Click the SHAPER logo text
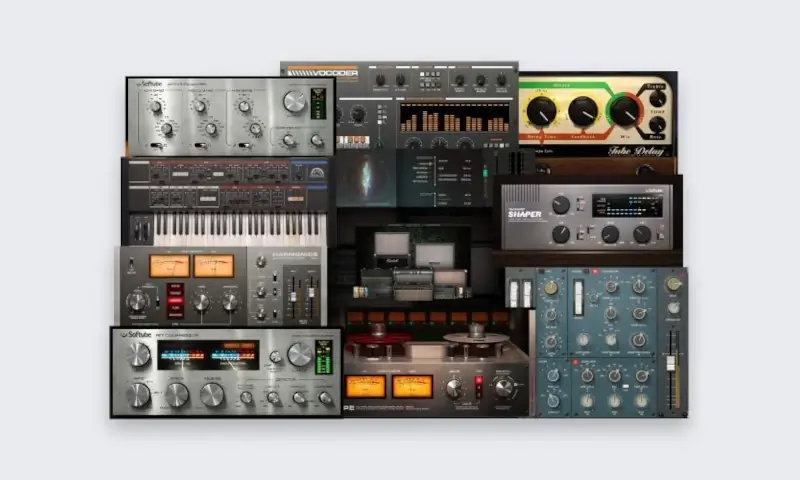 [x=524, y=214]
